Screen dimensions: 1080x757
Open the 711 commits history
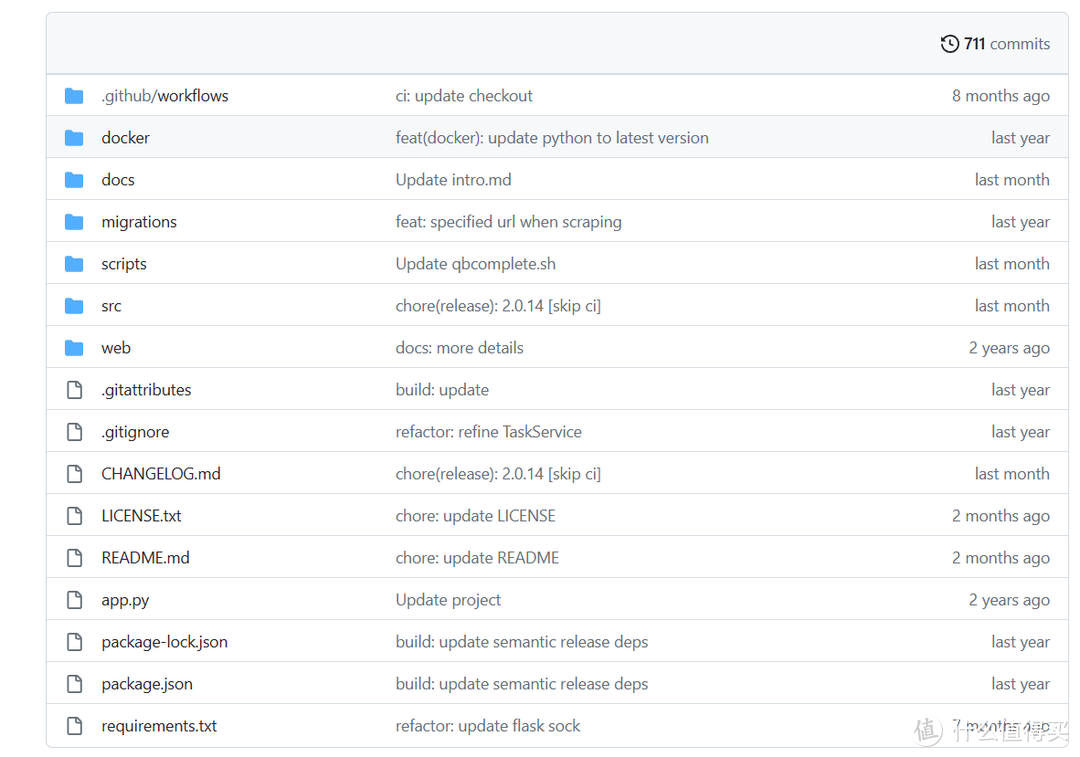point(1005,44)
